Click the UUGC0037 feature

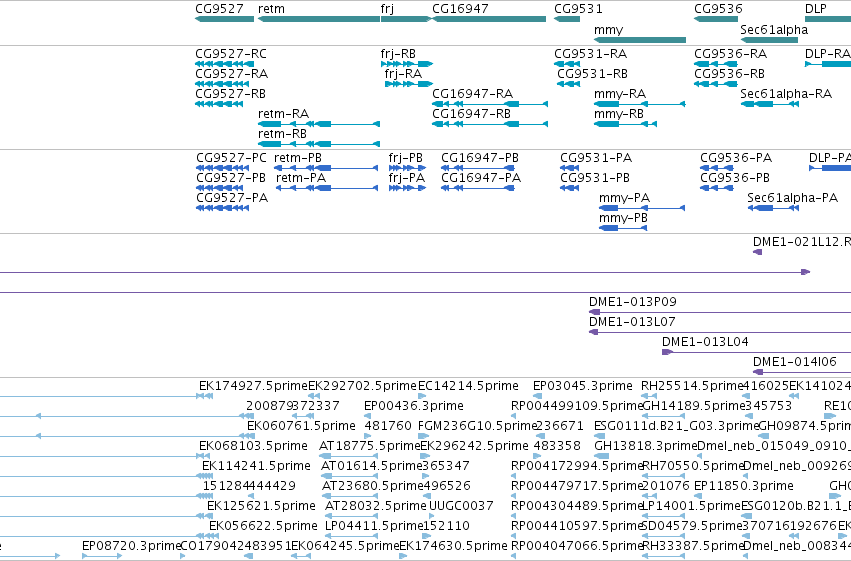coord(461,506)
